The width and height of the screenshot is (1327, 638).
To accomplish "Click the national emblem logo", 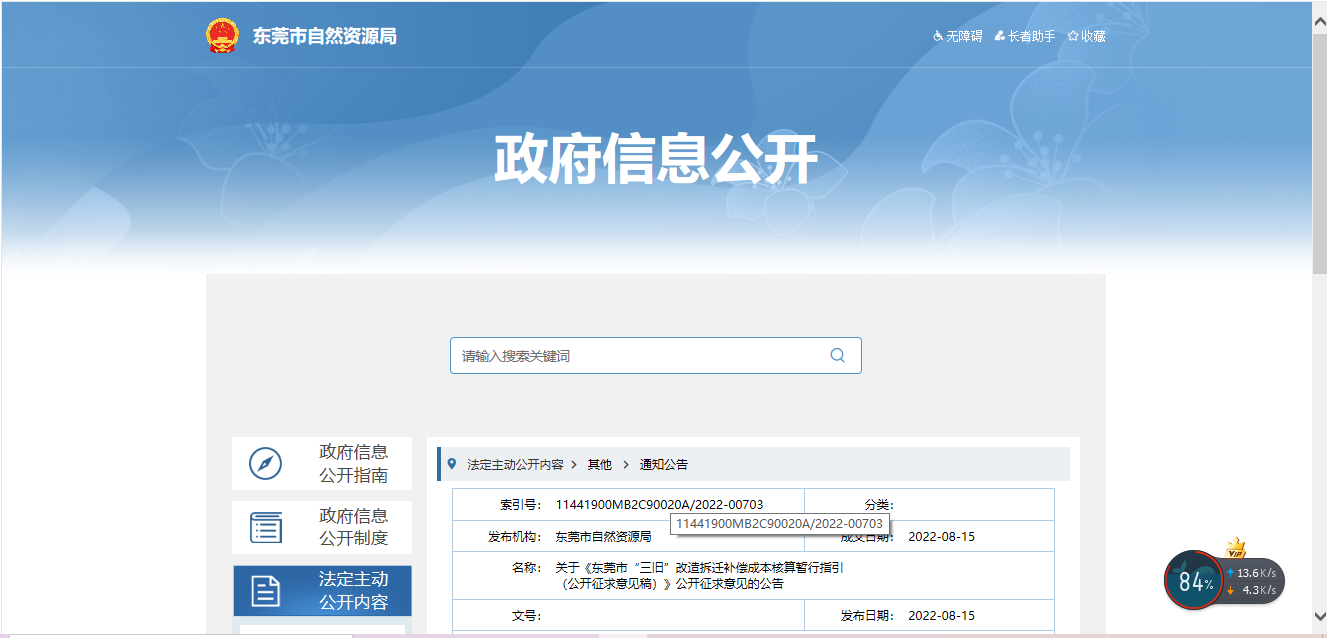I will 222,36.
